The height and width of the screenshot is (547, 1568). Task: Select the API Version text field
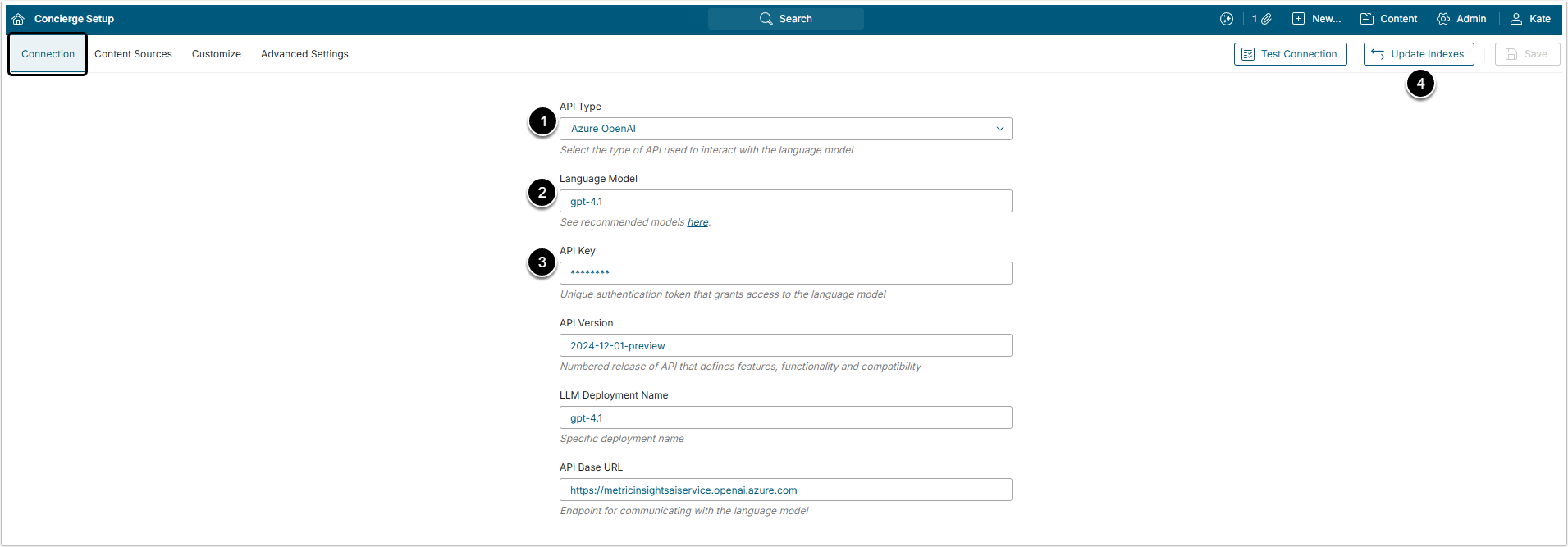coord(785,345)
